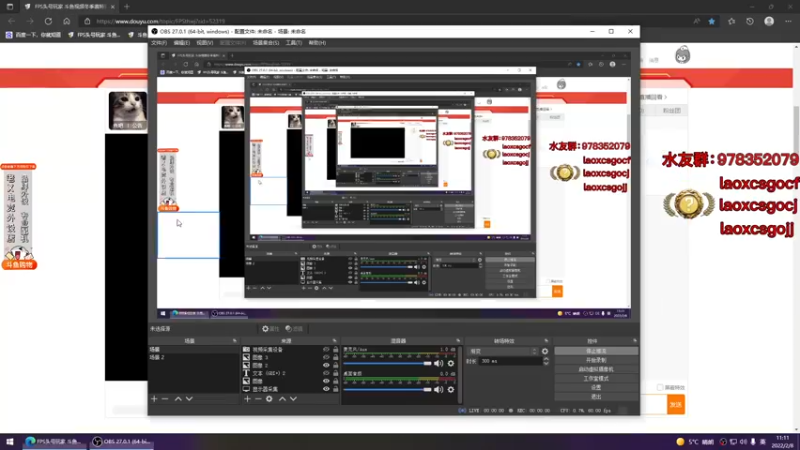This screenshot has width=800, height=450.
Task: Open source properties gear in the sources toolbar
Action: 269,398
